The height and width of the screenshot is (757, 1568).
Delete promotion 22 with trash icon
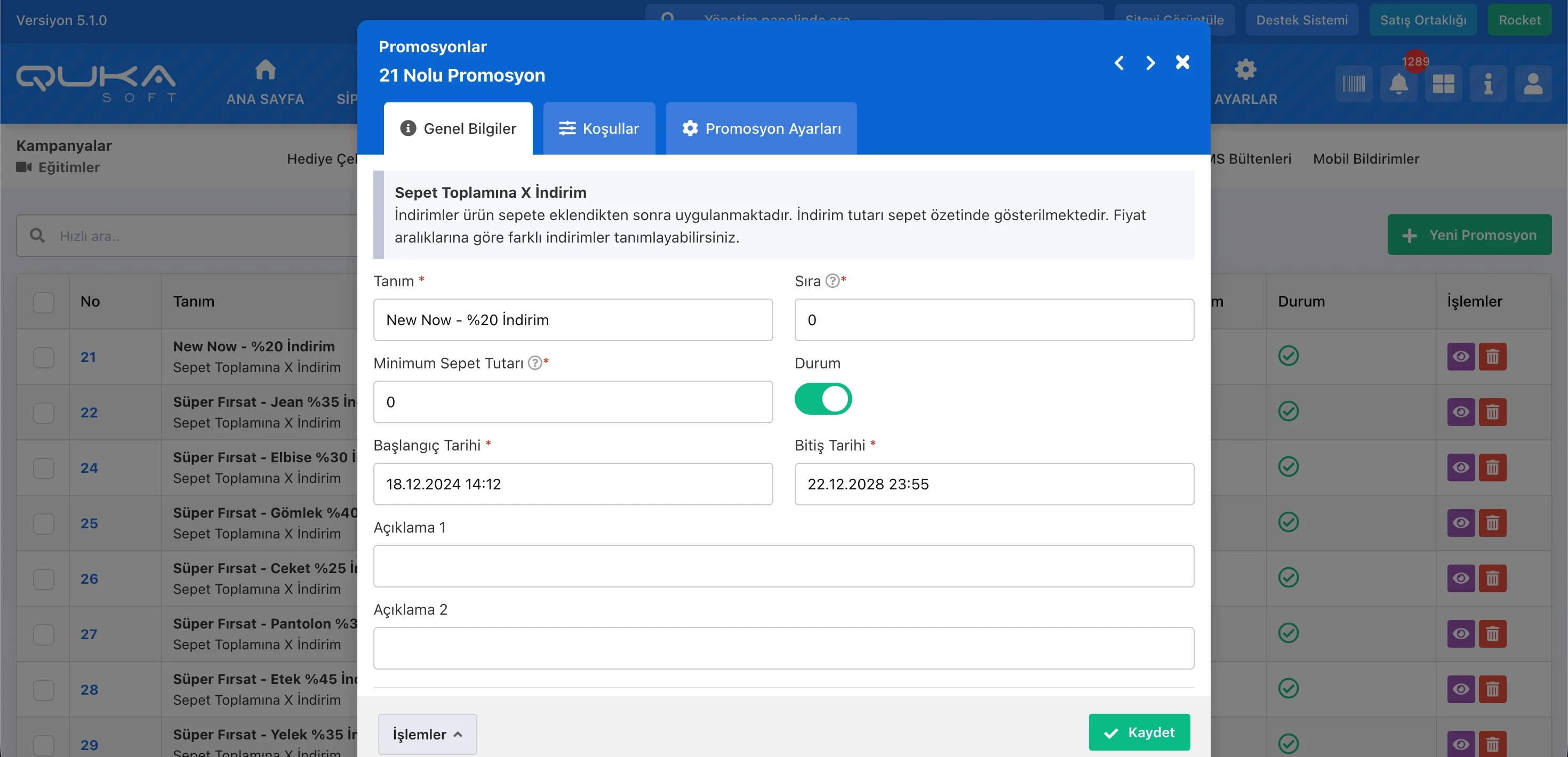(1492, 412)
